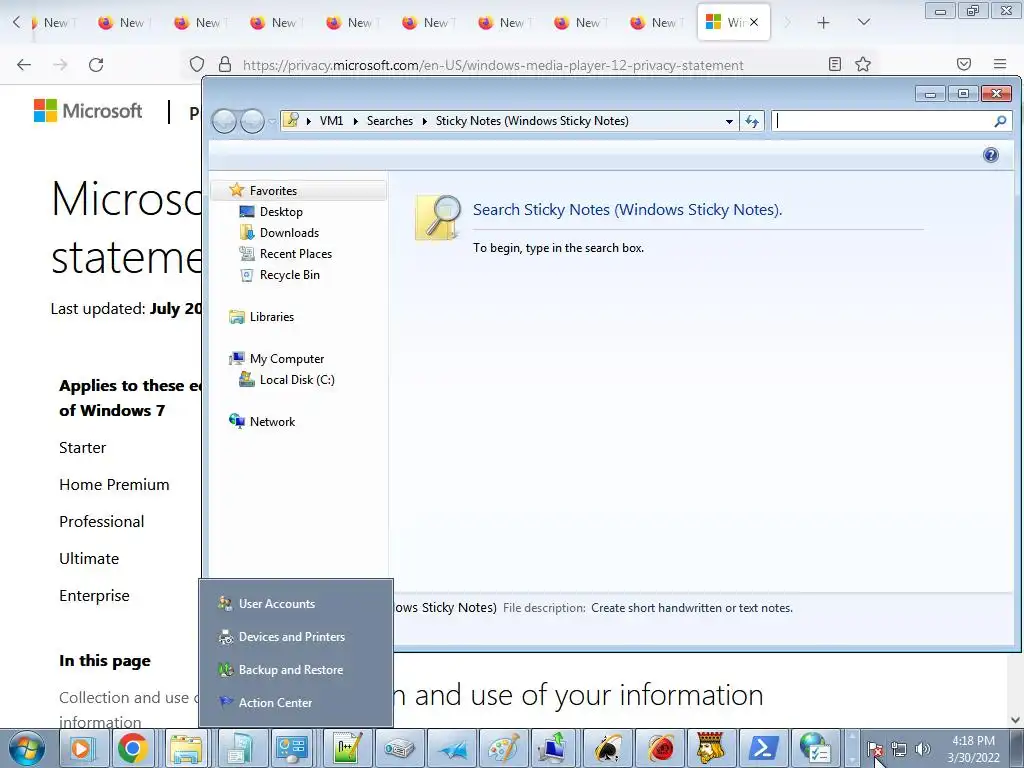Viewport: 1024px width, 768px height.
Task: Click the padlock site info icon
Action: click(225, 64)
